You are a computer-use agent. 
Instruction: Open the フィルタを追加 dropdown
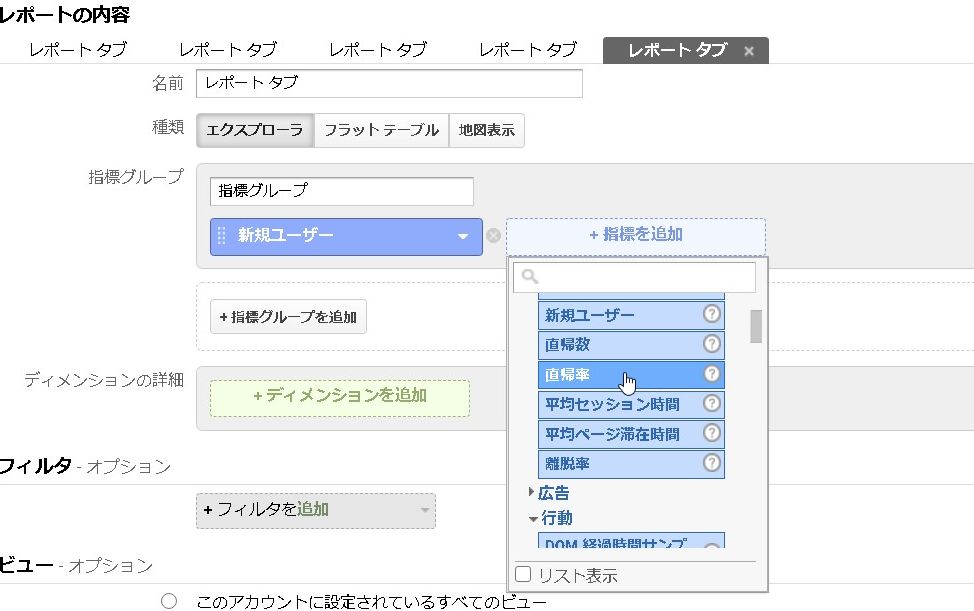click(x=315, y=510)
